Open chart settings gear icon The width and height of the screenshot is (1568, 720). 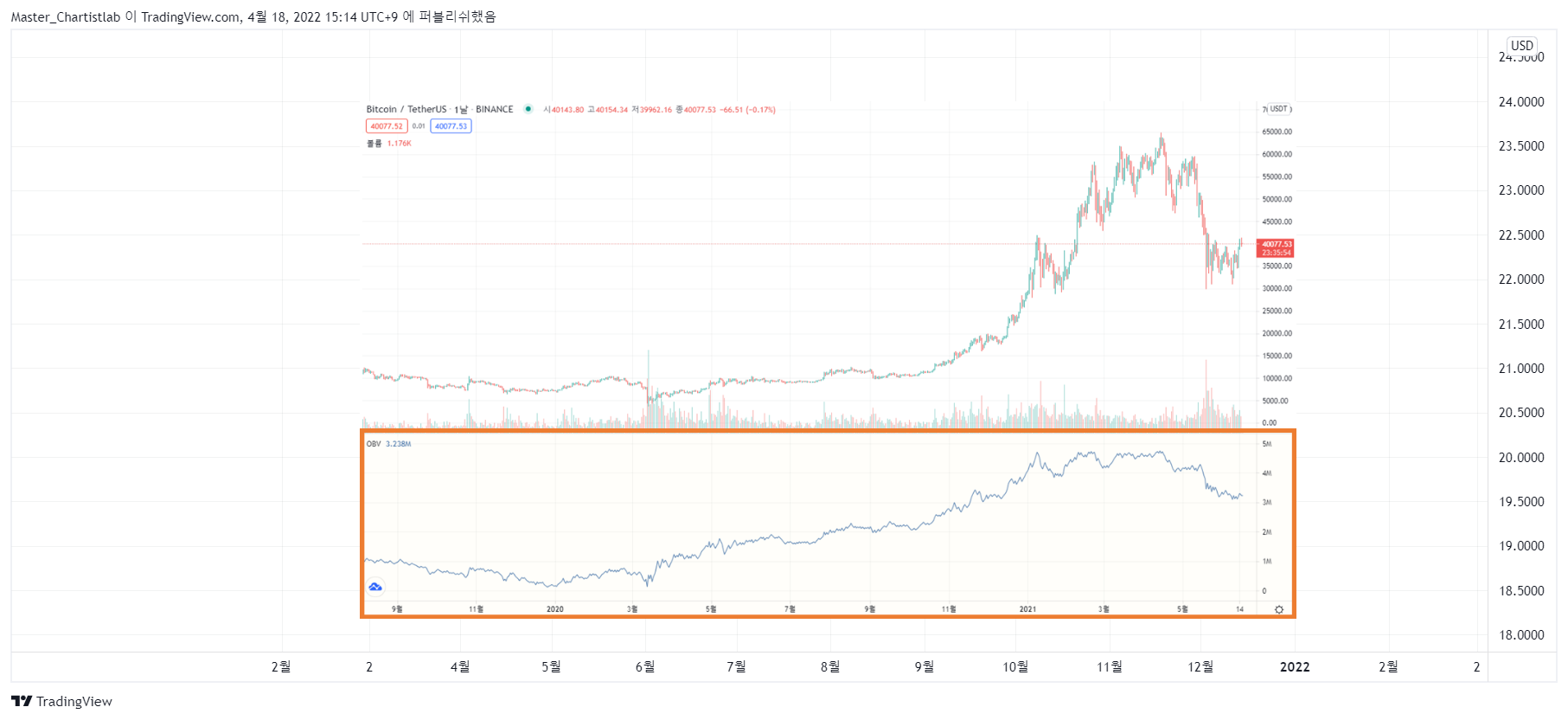tap(1278, 610)
